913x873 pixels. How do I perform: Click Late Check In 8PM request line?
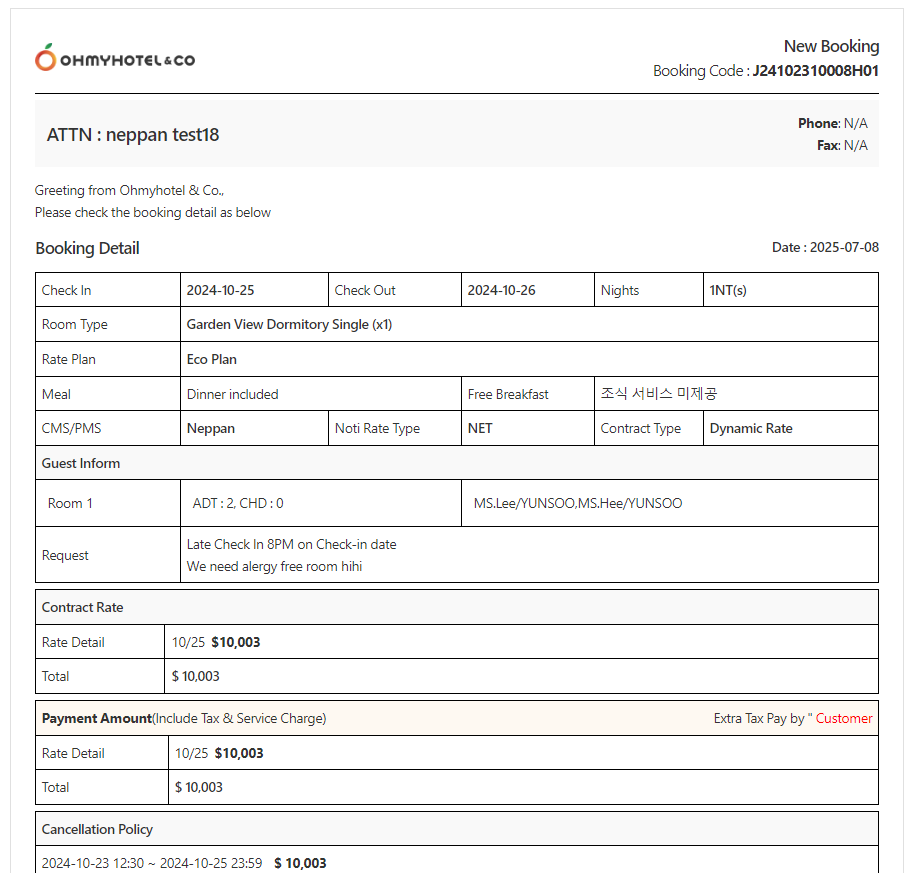click(x=291, y=545)
